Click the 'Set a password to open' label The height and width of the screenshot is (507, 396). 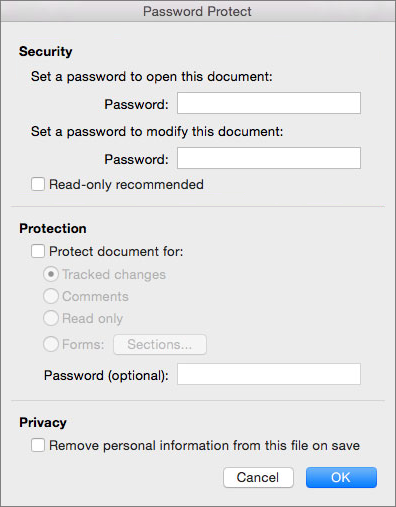click(152, 77)
